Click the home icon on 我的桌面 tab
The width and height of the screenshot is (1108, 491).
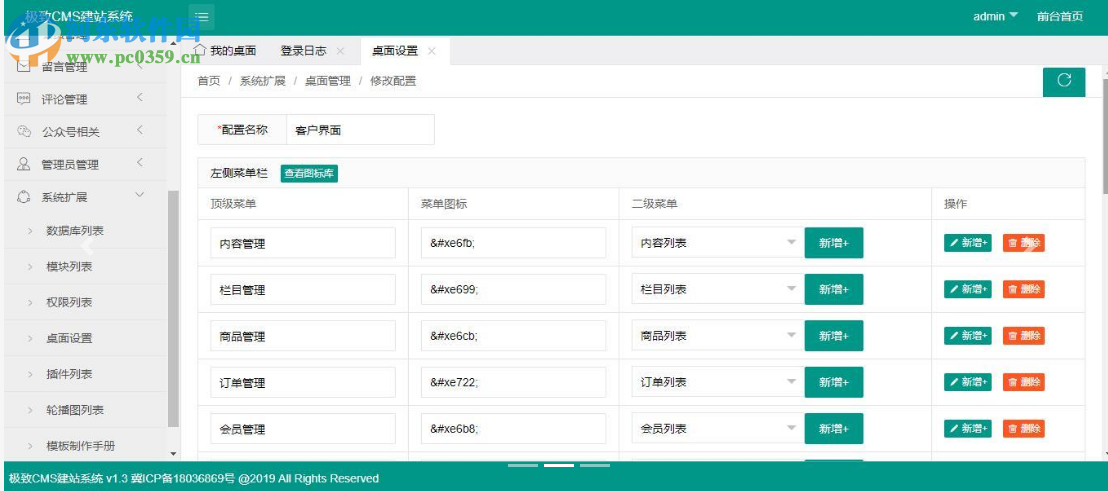tap(200, 50)
